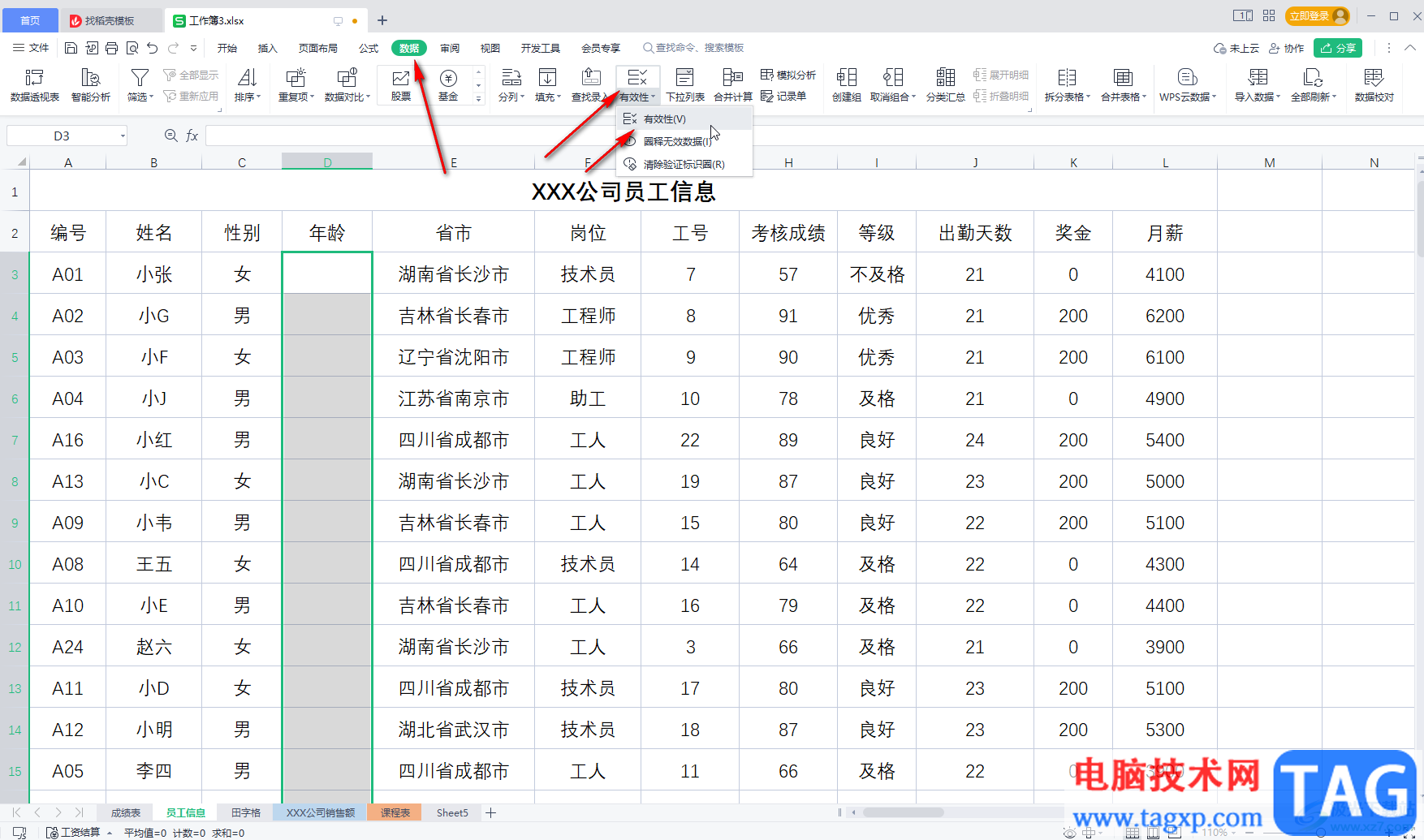Open the 成绩表 sheet tab
Screen dimensions: 1424x840
point(126,812)
